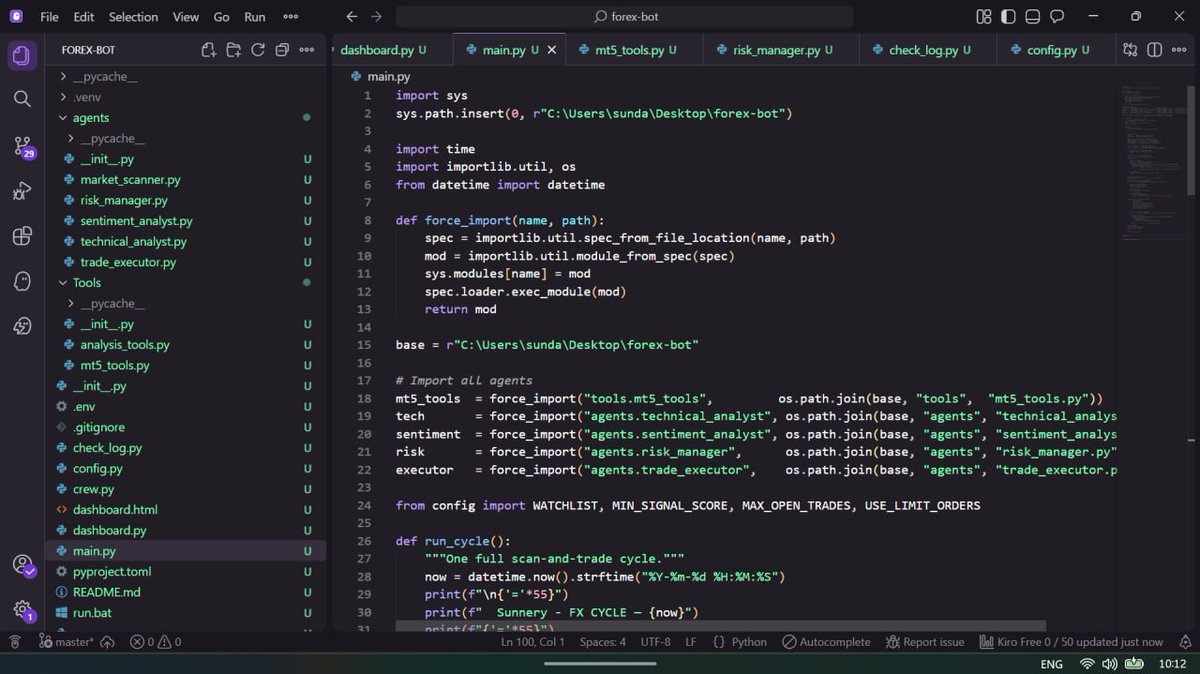
Task: Toggle the primary side bar
Action: [x=1008, y=17]
